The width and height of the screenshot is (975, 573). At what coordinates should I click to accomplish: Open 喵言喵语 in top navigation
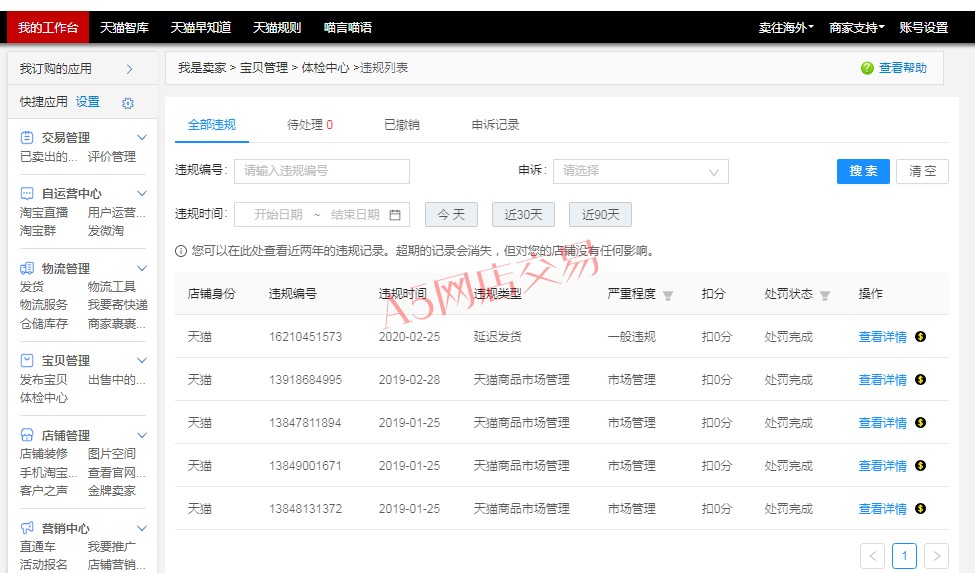(x=348, y=27)
